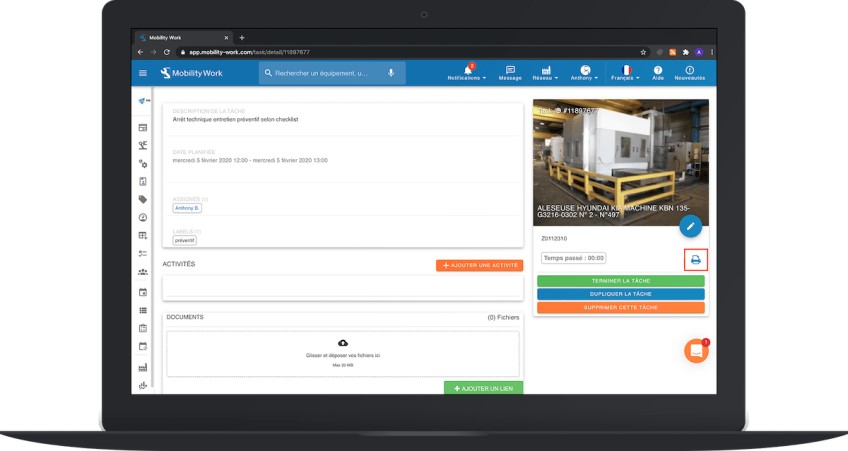The image size is (848, 451).
Task: Open the Nouveautés news icon
Action: [x=690, y=73]
